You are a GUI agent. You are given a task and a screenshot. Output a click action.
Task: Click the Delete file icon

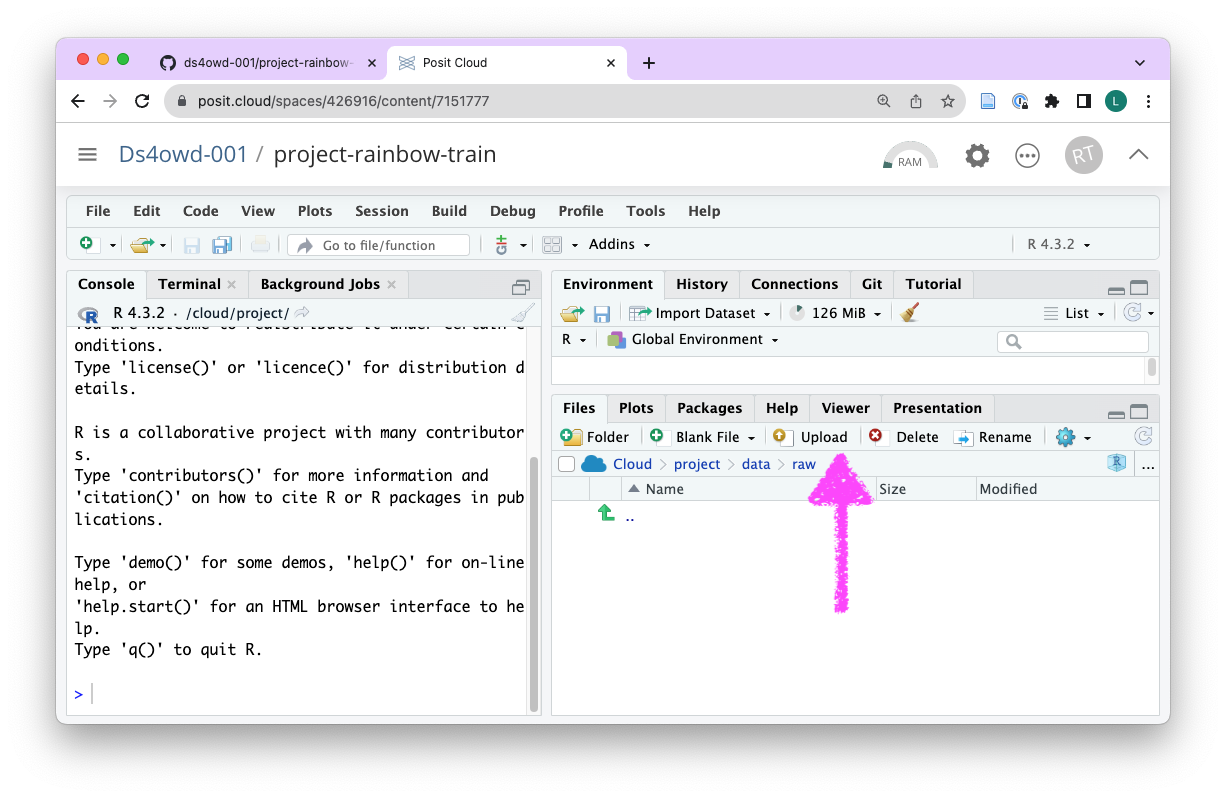point(876,437)
